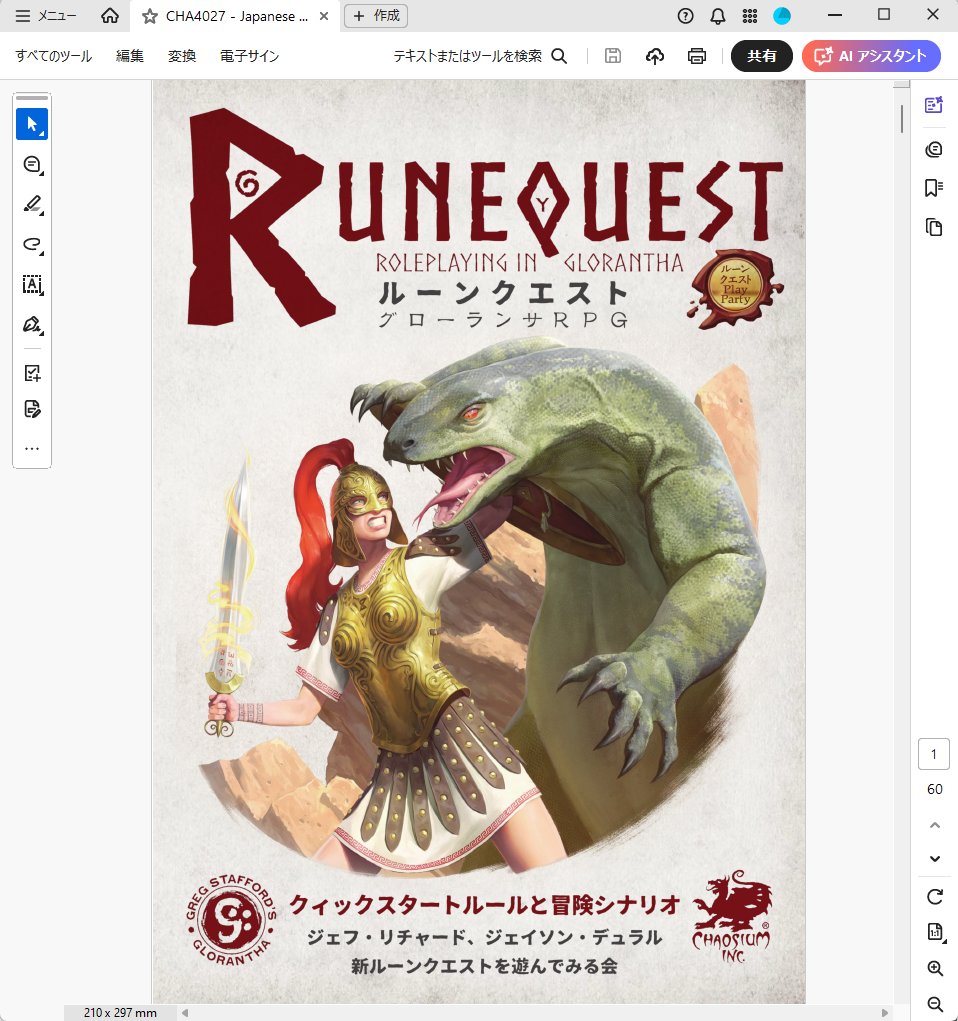This screenshot has width=958, height=1021.
Task: Choose the selection arrow tool
Action: [x=32, y=124]
